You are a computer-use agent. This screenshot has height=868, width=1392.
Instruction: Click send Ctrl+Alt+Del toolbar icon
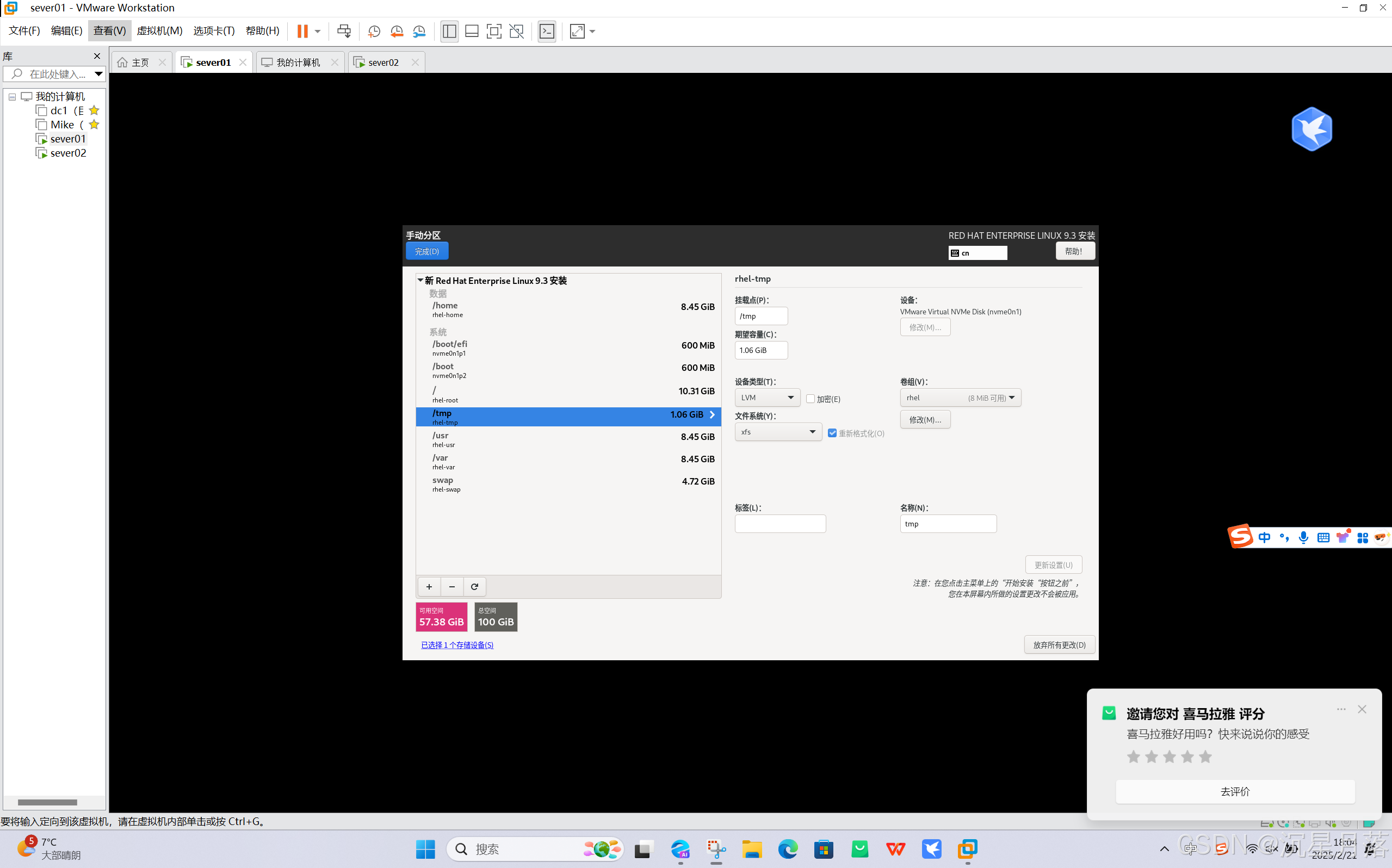point(344,31)
